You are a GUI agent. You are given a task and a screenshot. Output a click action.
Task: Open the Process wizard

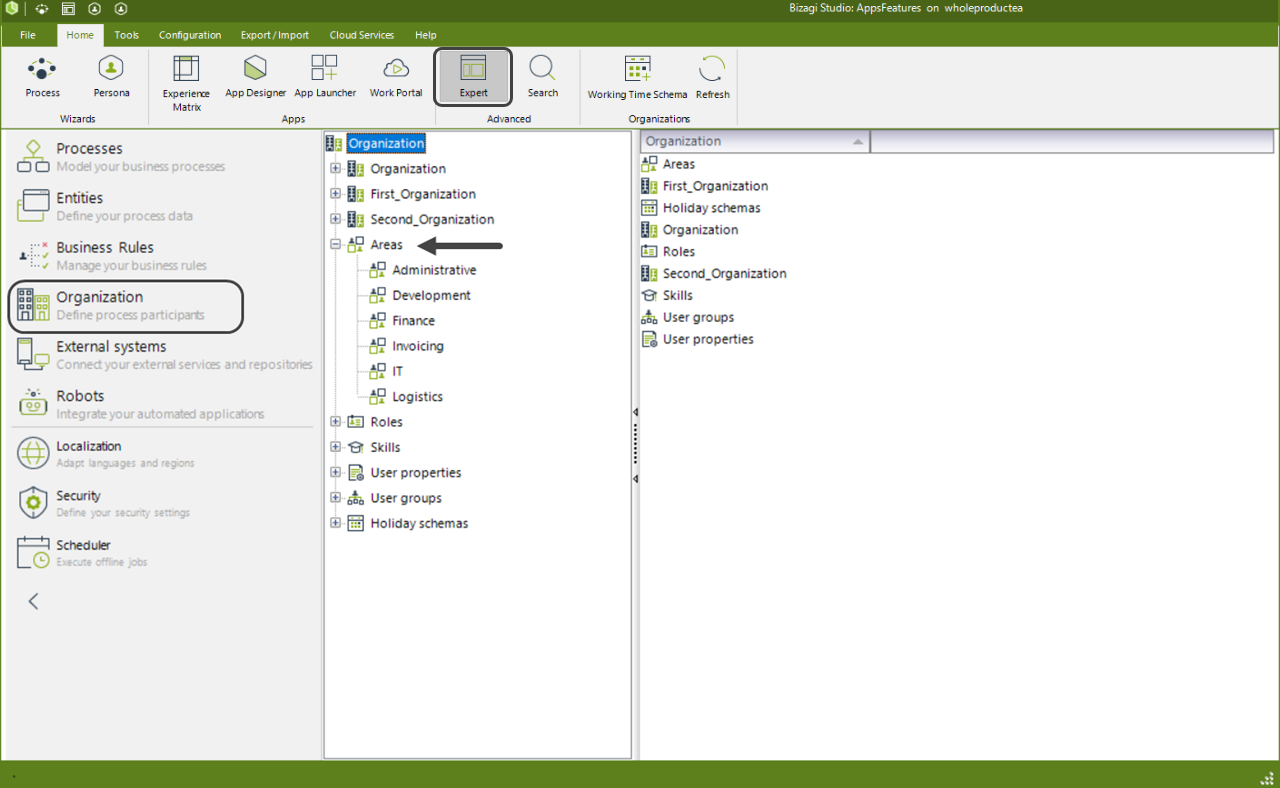[x=43, y=78]
